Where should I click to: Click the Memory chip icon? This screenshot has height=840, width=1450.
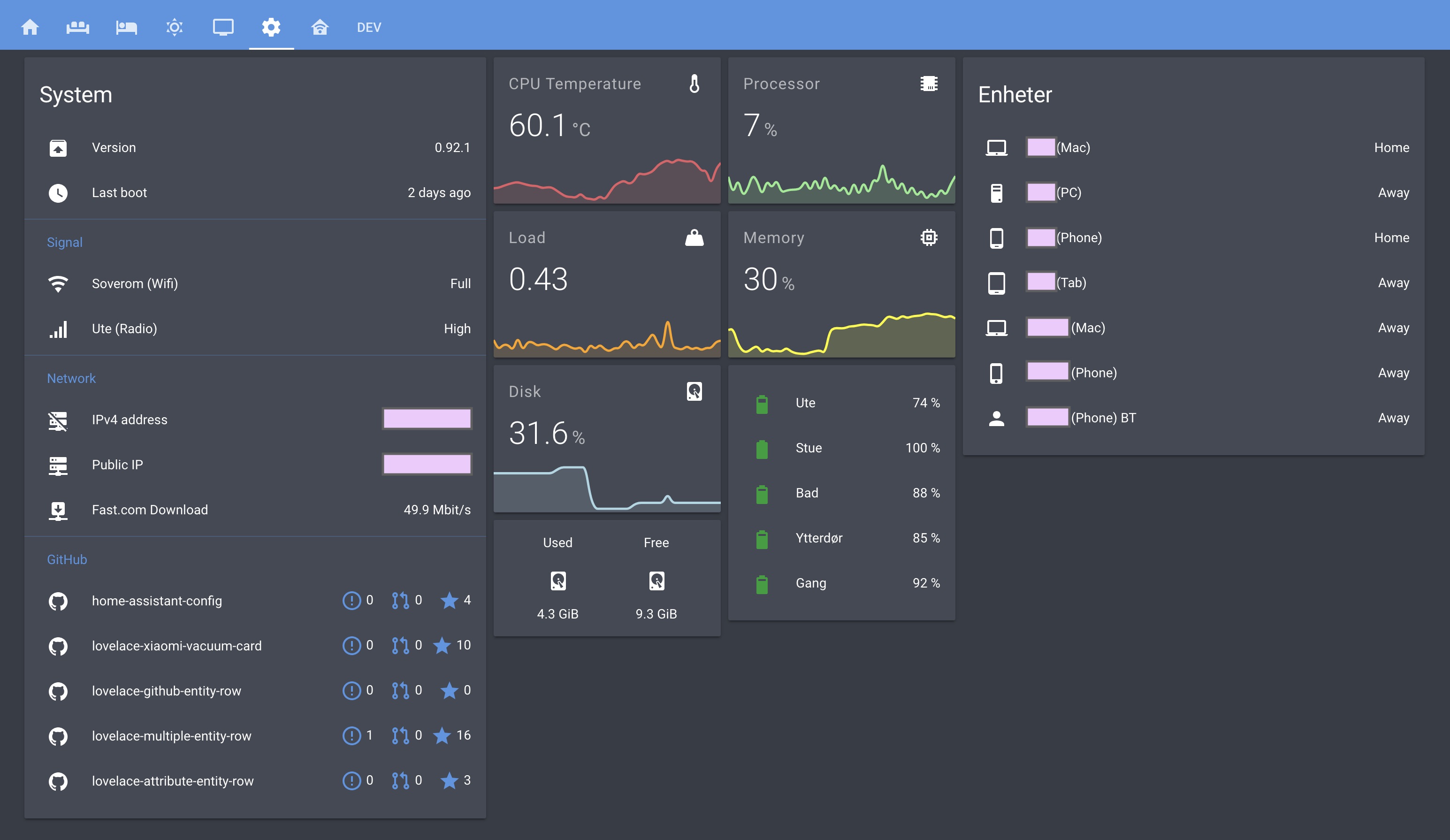pos(928,237)
